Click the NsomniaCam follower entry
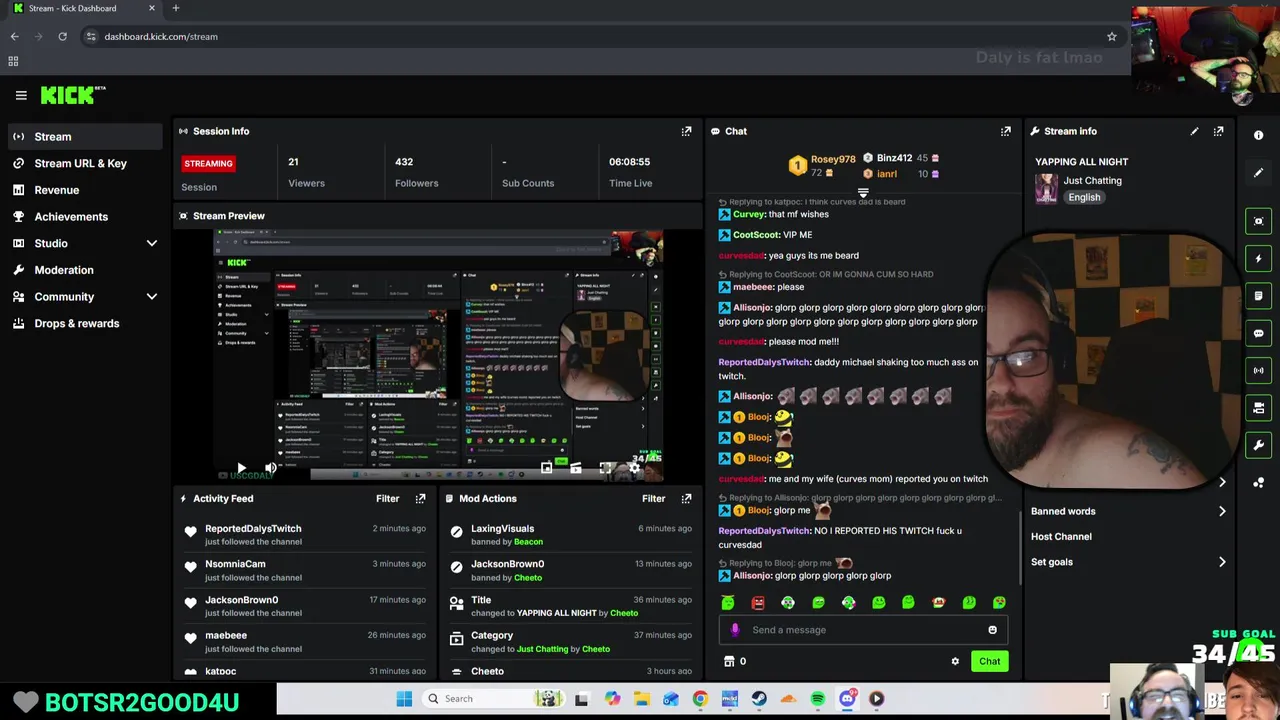The width and height of the screenshot is (1280, 720). 306,570
